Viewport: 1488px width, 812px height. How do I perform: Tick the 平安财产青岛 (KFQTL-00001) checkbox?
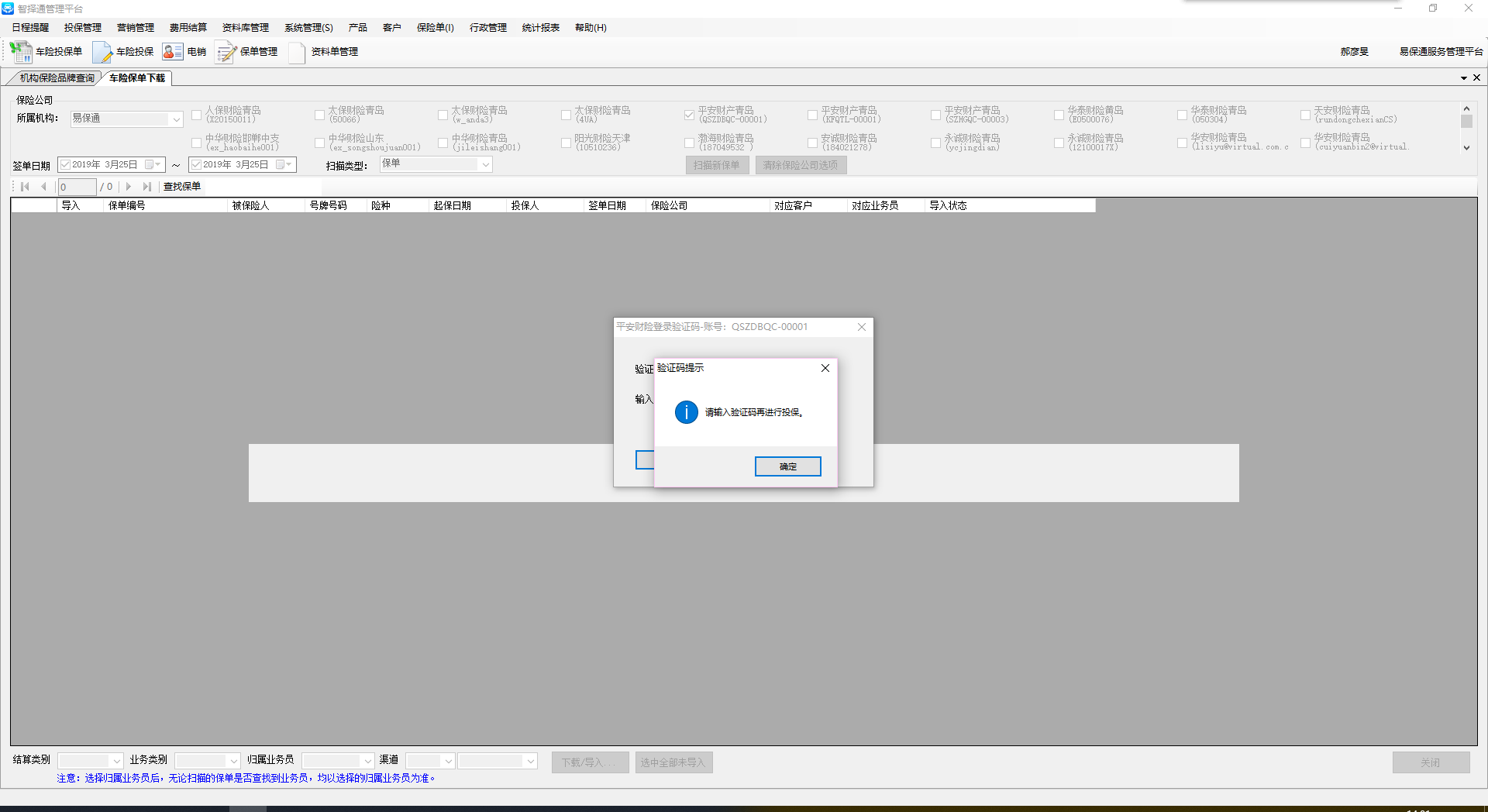(812, 115)
